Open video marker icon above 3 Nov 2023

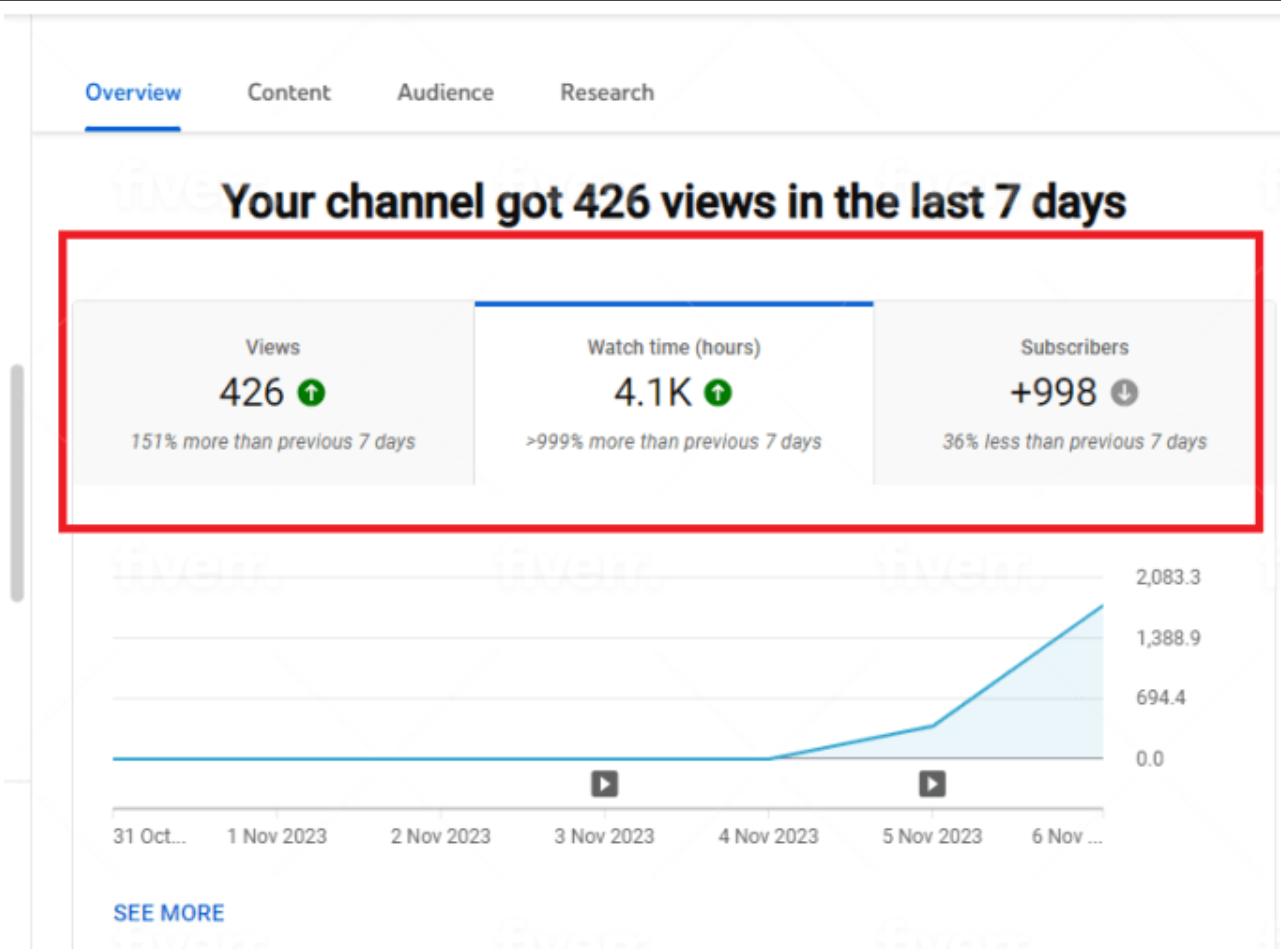tap(604, 783)
